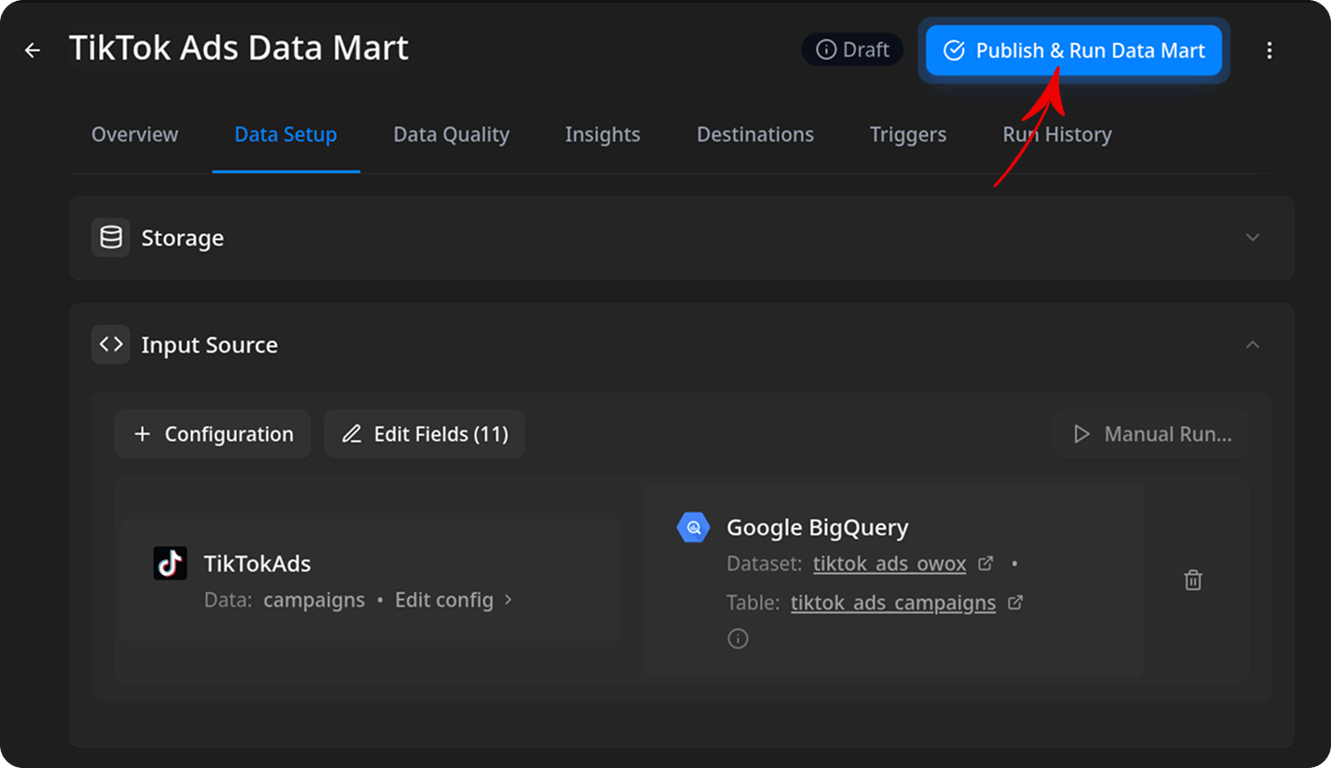The height and width of the screenshot is (768, 1331).
Task: View the Run History tab
Action: click(x=1057, y=135)
